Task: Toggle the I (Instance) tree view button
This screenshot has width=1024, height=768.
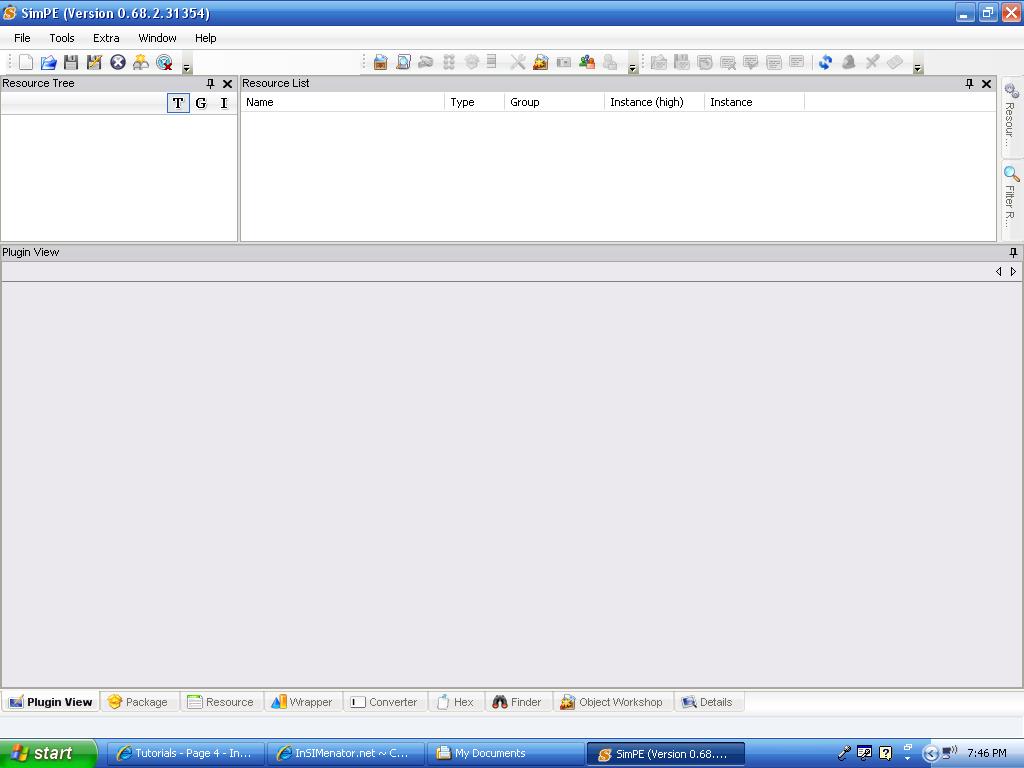Action: click(224, 103)
